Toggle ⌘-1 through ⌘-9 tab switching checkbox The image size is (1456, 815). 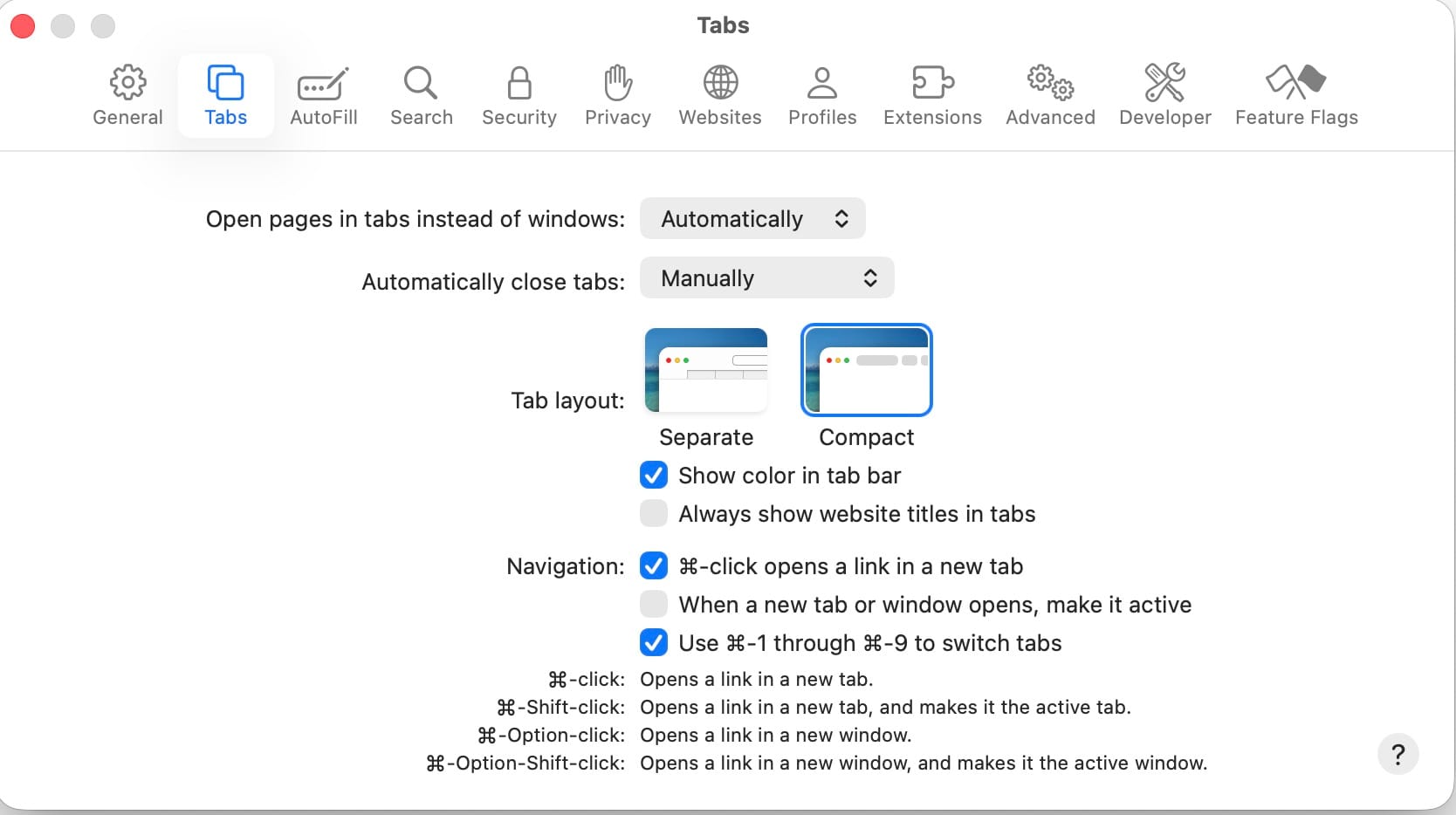654,643
